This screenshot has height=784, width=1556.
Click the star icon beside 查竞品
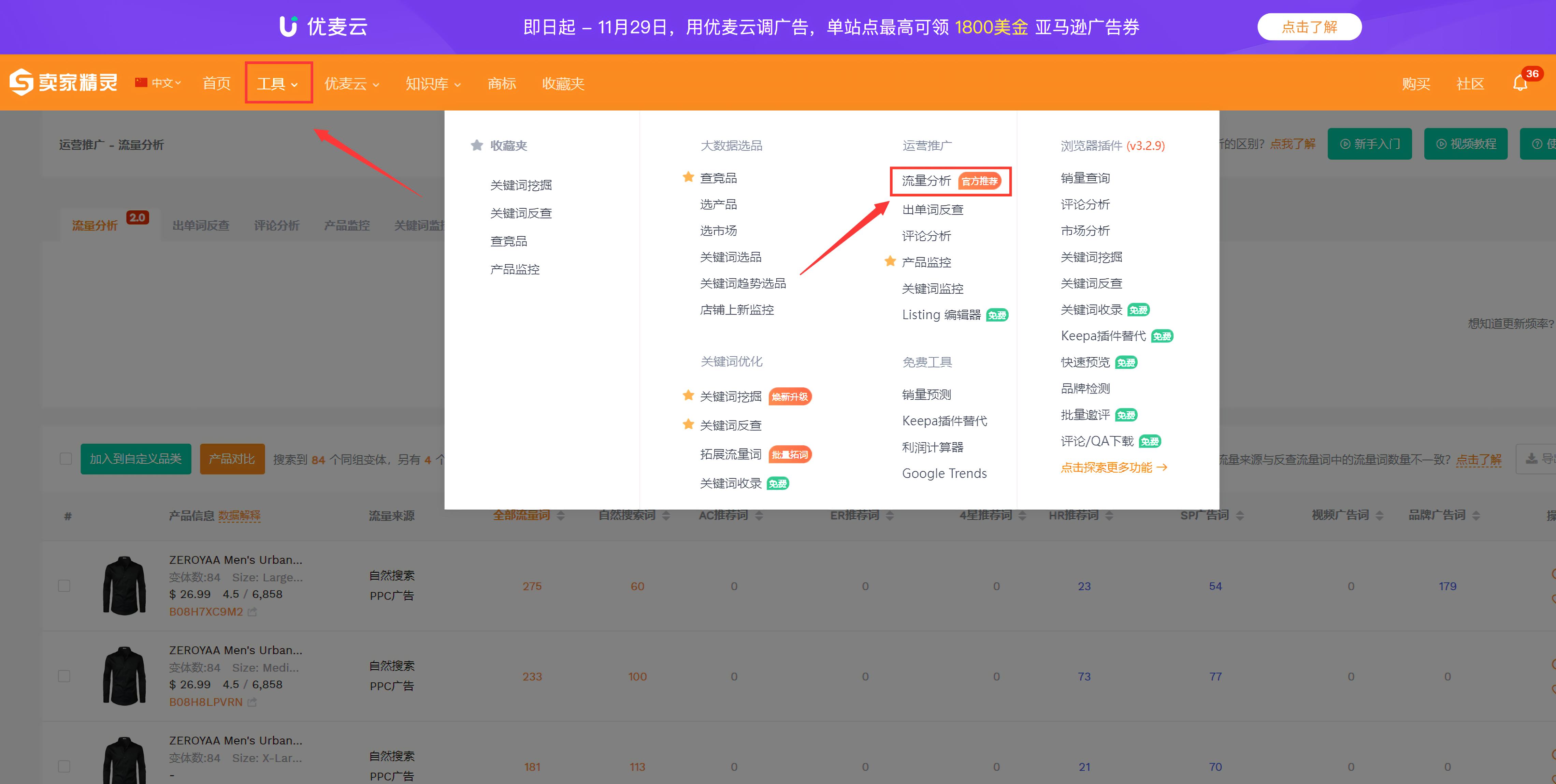coord(688,177)
